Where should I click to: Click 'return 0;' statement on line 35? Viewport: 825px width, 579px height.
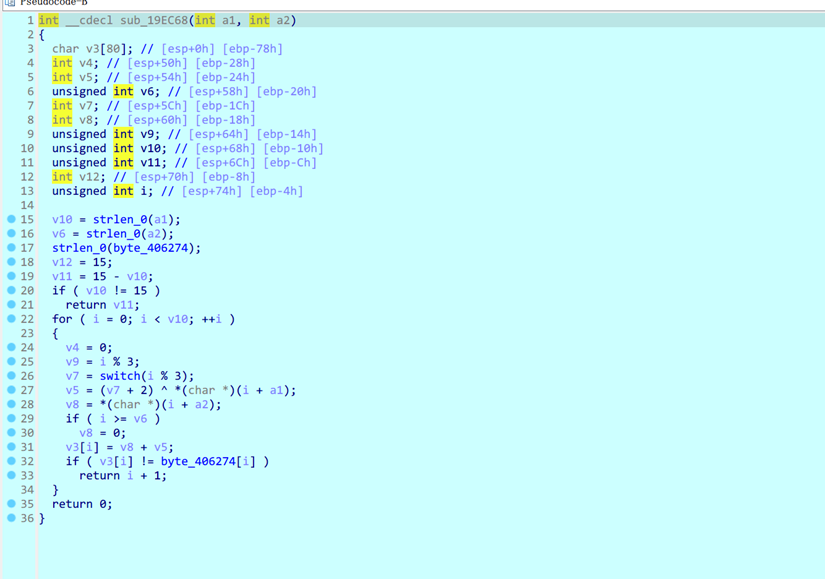pos(82,504)
